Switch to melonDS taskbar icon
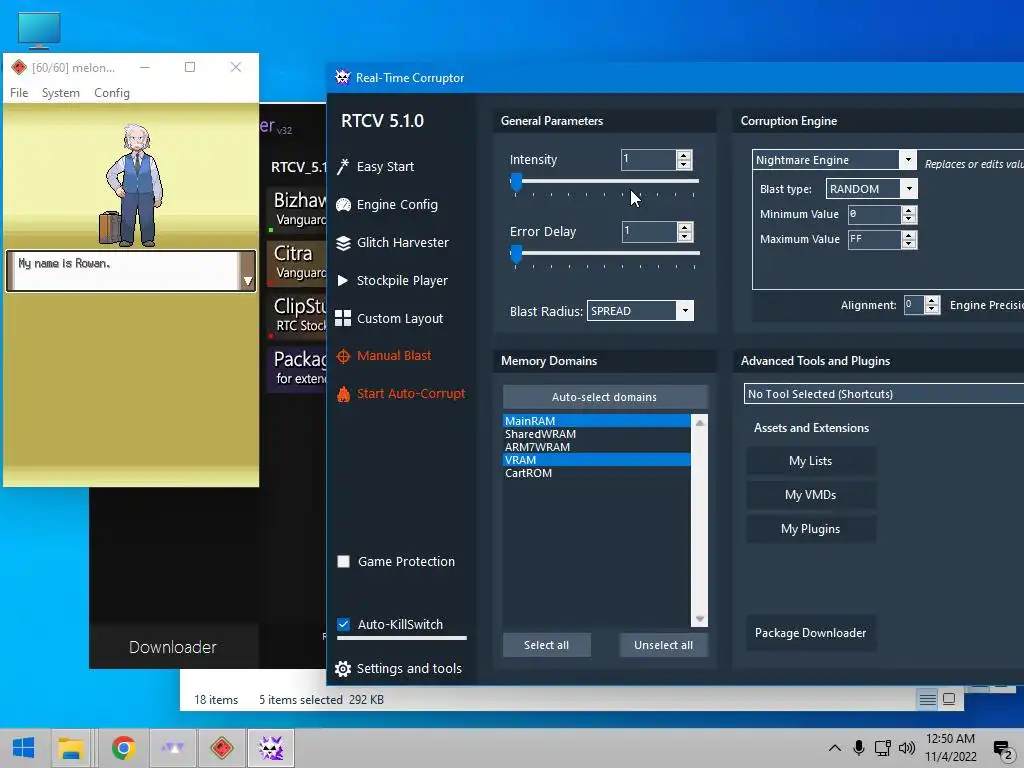1024x768 pixels. point(221,748)
